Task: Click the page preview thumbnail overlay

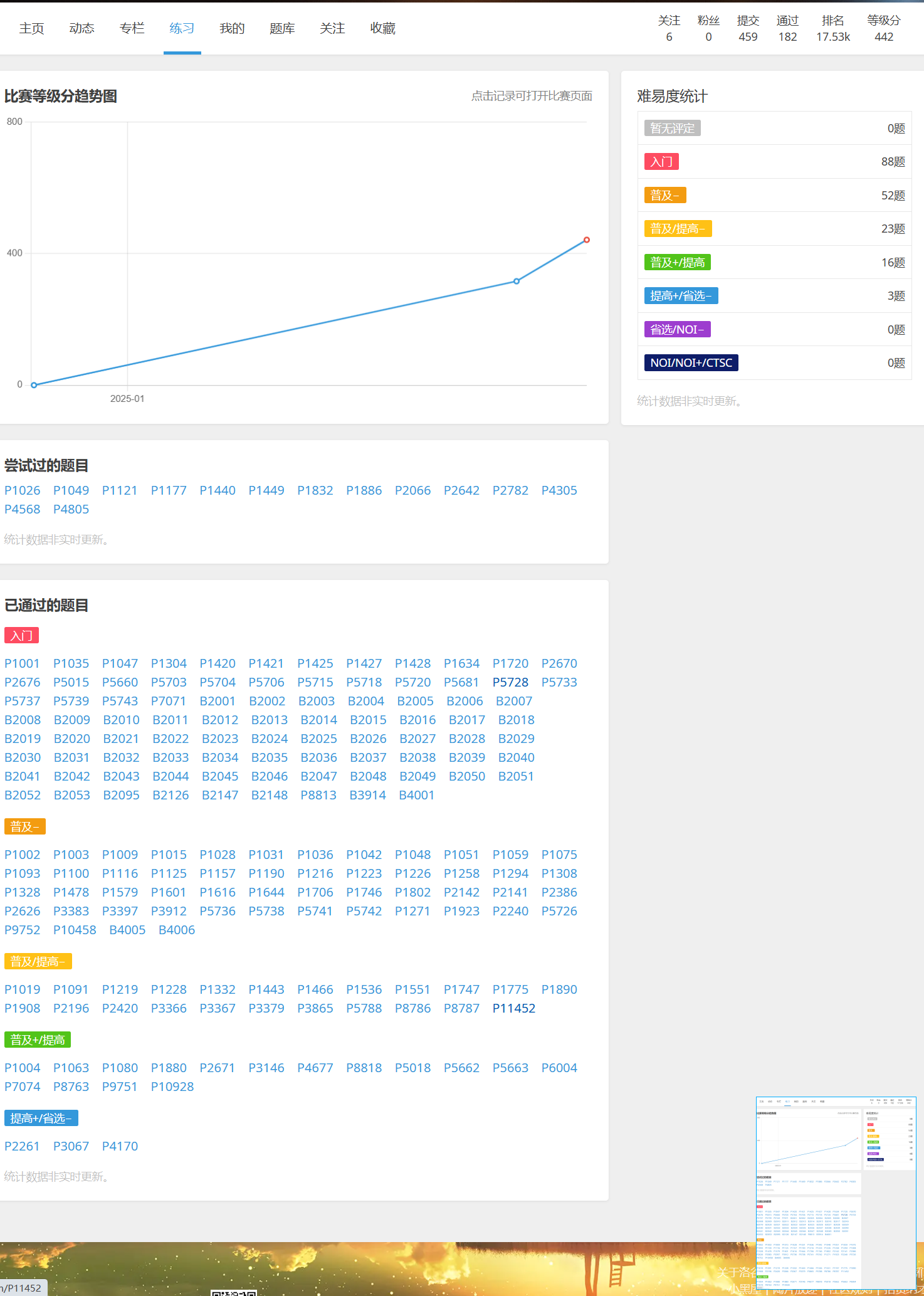Action: (836, 1194)
